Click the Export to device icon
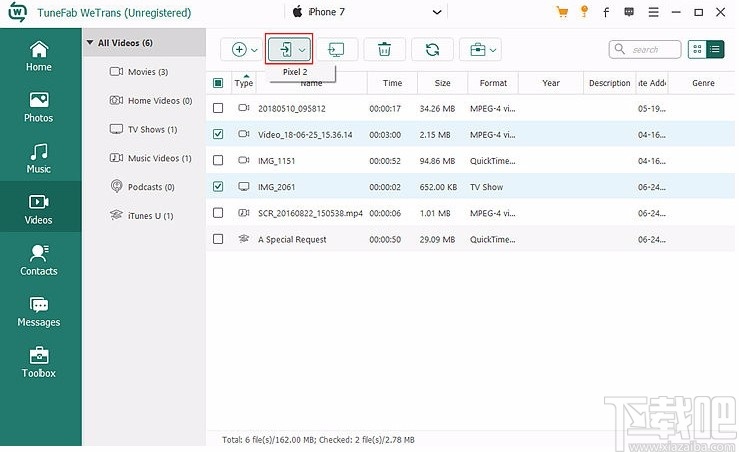 tap(286, 49)
